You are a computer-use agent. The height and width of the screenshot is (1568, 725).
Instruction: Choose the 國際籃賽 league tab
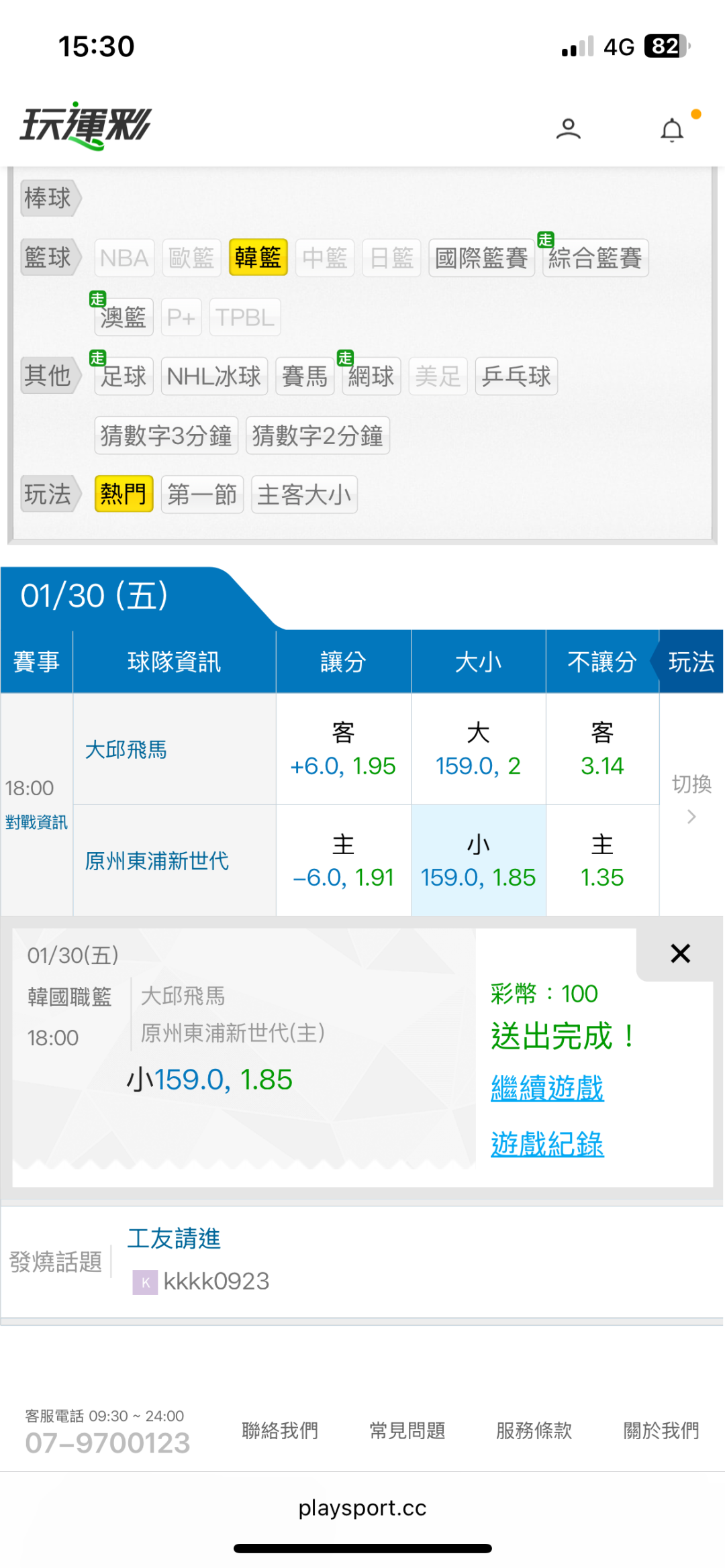[481, 258]
